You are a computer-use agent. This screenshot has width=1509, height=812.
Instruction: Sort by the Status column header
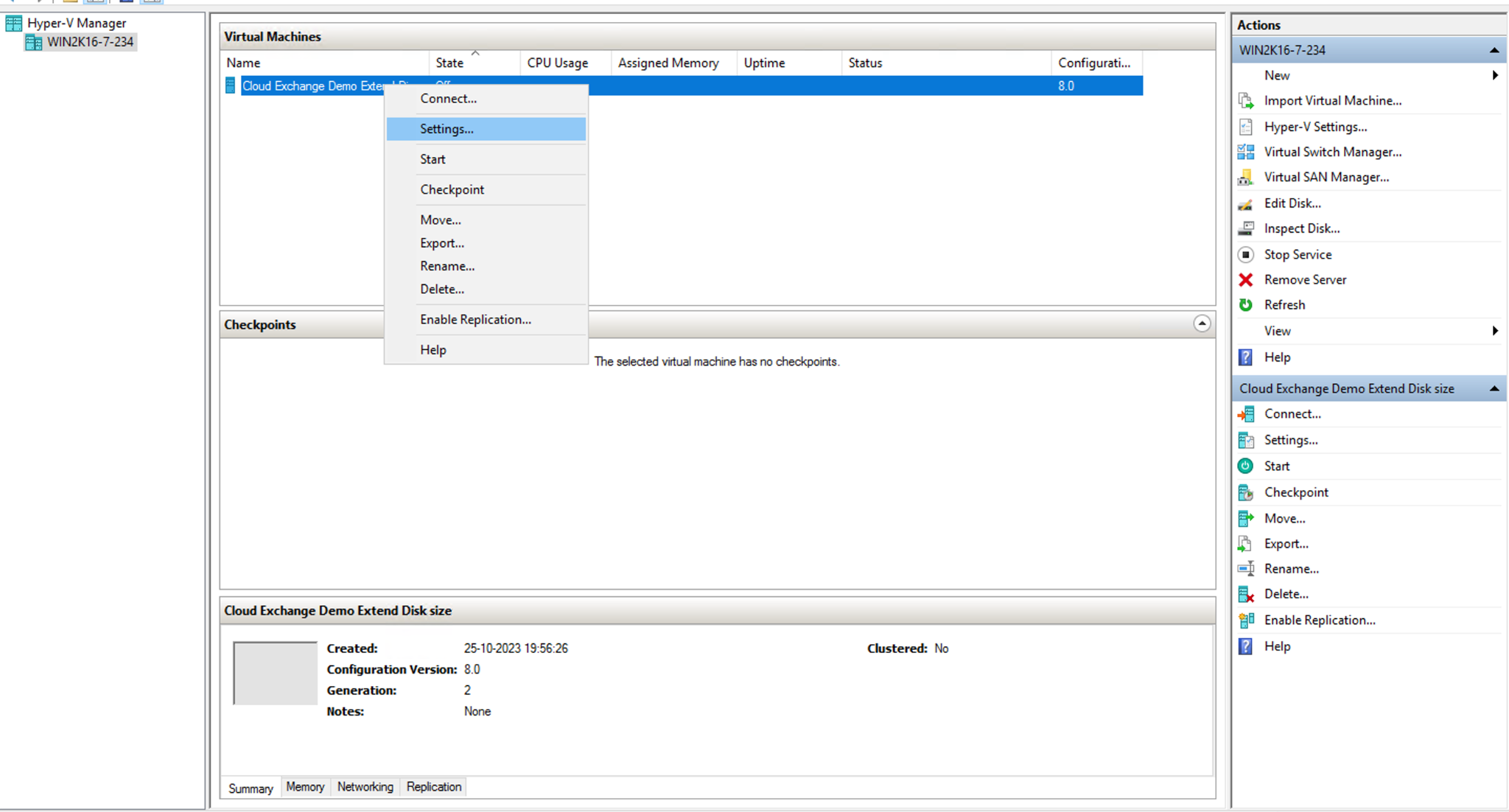(947, 63)
